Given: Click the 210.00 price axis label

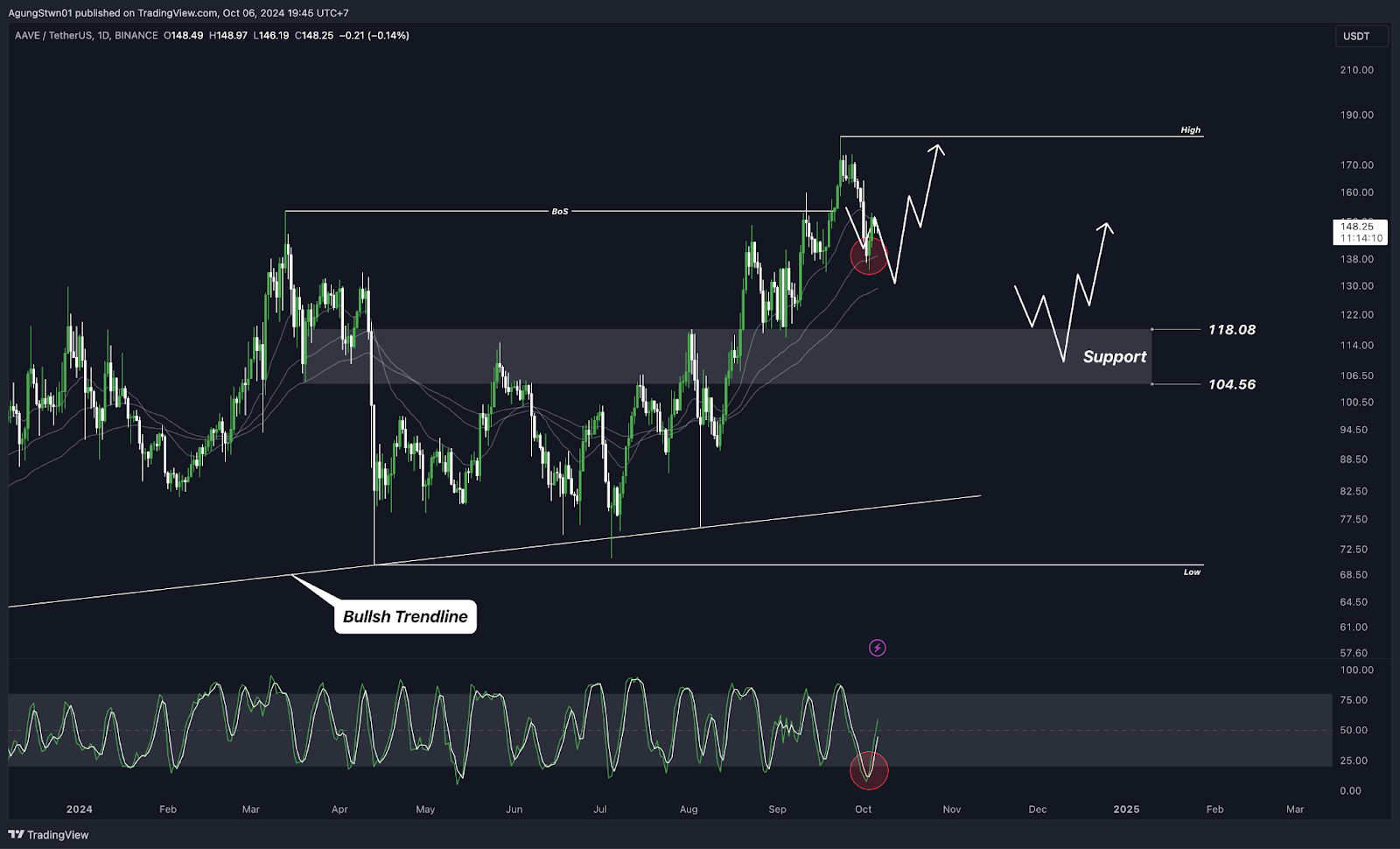Looking at the screenshot, I should [x=1357, y=70].
